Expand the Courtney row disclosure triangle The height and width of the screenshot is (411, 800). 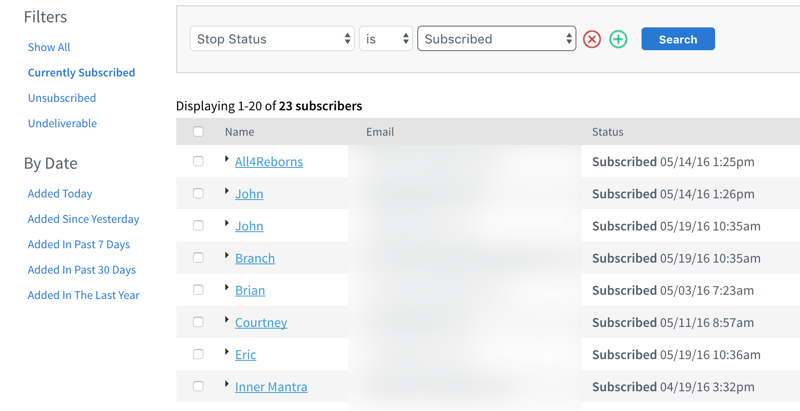pyautogui.click(x=227, y=320)
